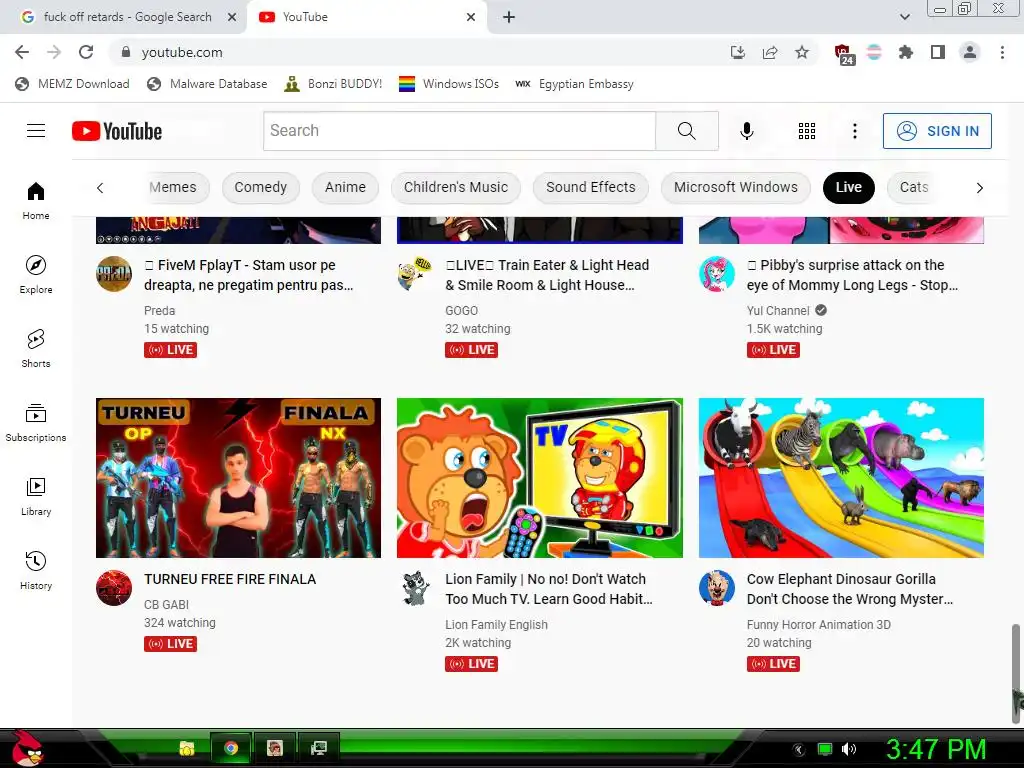Open Cow Elephant animal slide thumbnail
This screenshot has height=768, width=1024.
[x=841, y=478]
